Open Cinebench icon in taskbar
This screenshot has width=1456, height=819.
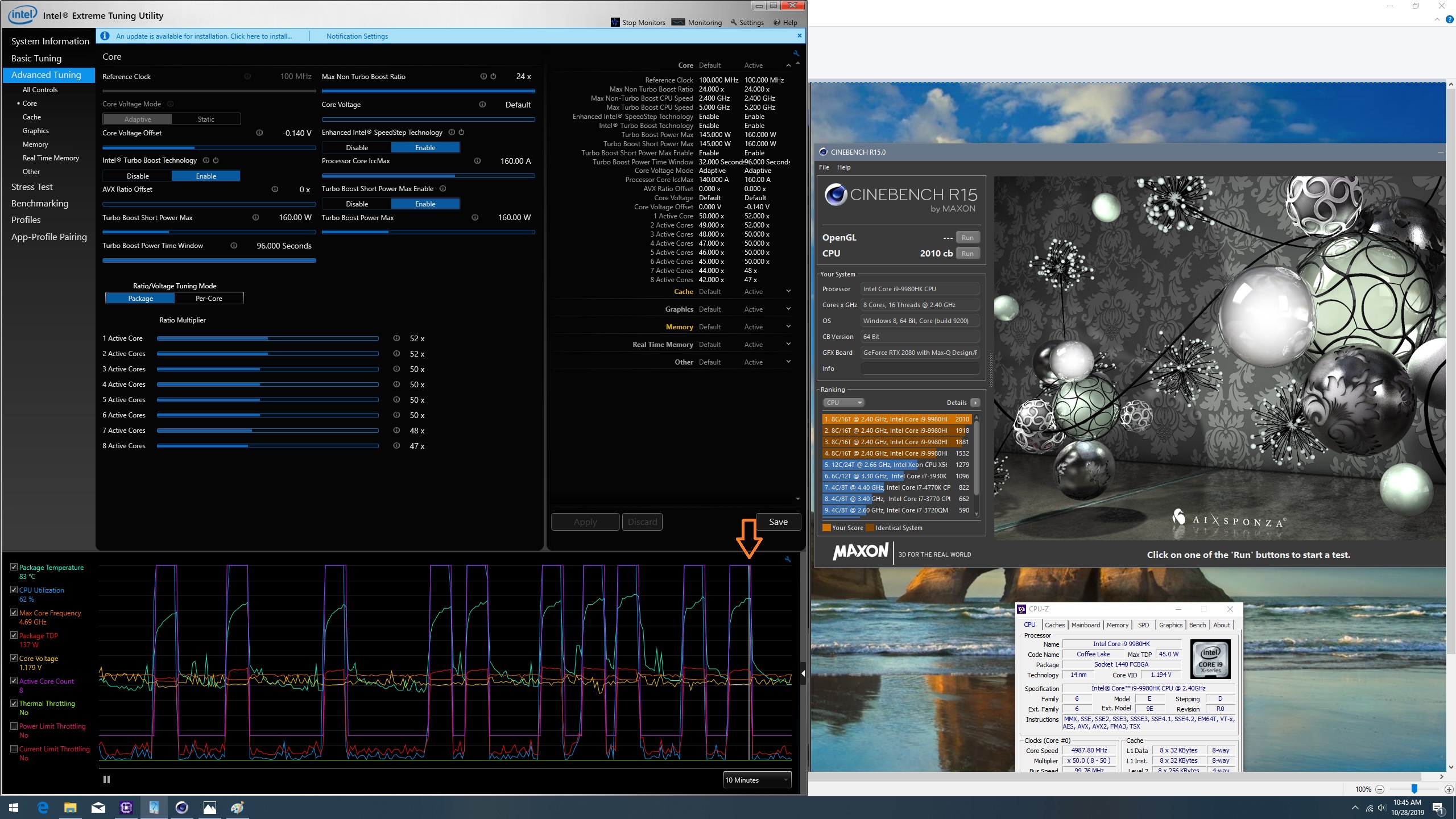[x=181, y=808]
